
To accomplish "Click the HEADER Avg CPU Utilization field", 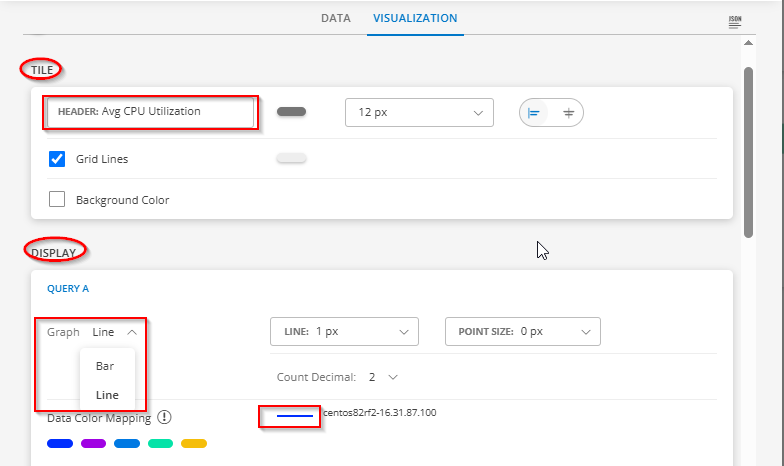I will (x=150, y=112).
